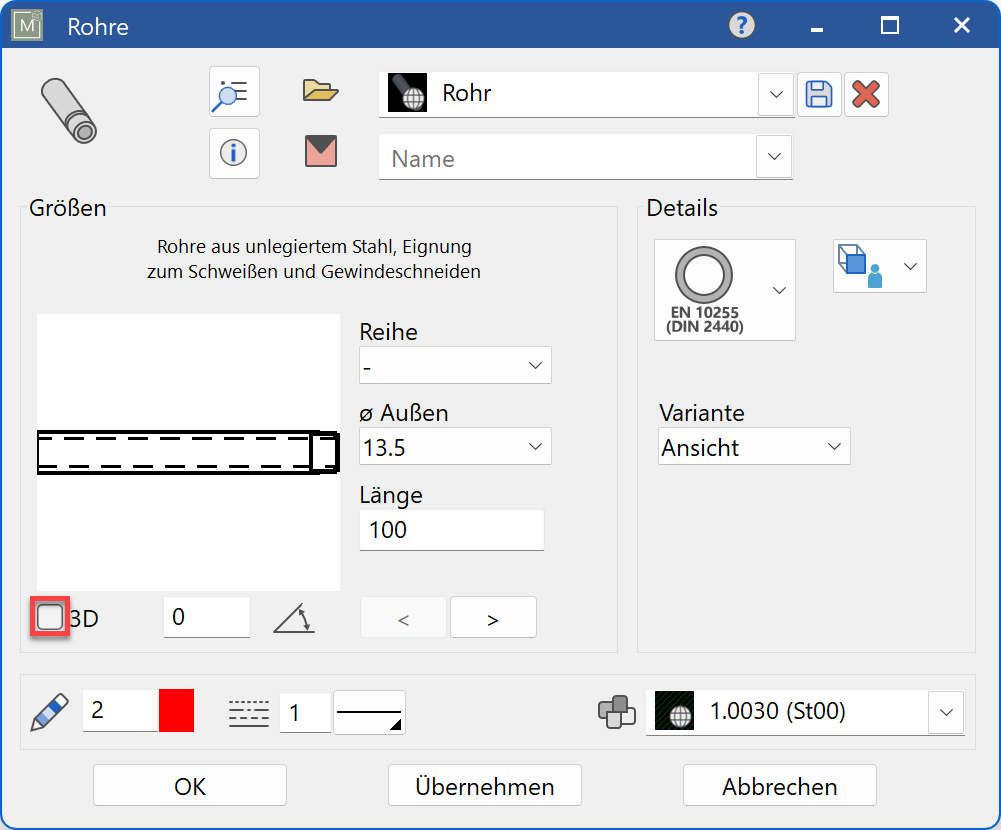Expand the material 1.0030 (St00) dropdown

(x=945, y=712)
